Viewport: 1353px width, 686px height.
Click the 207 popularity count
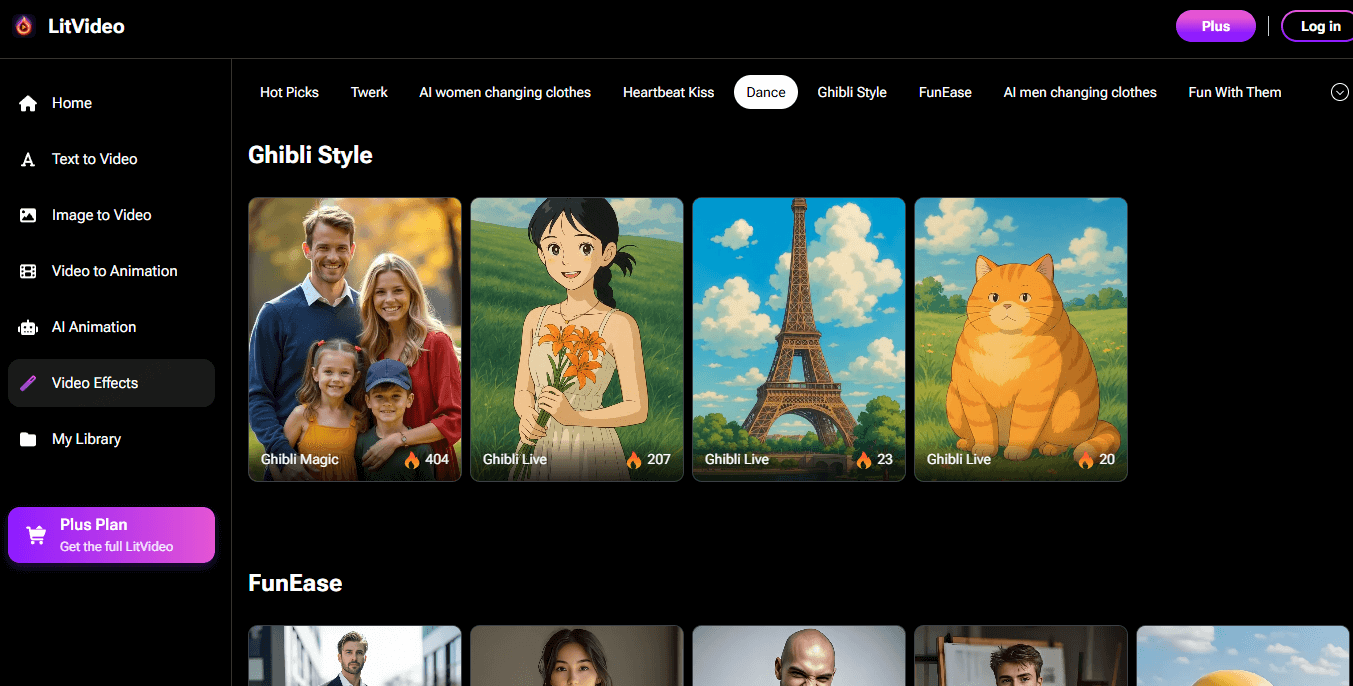[659, 460]
